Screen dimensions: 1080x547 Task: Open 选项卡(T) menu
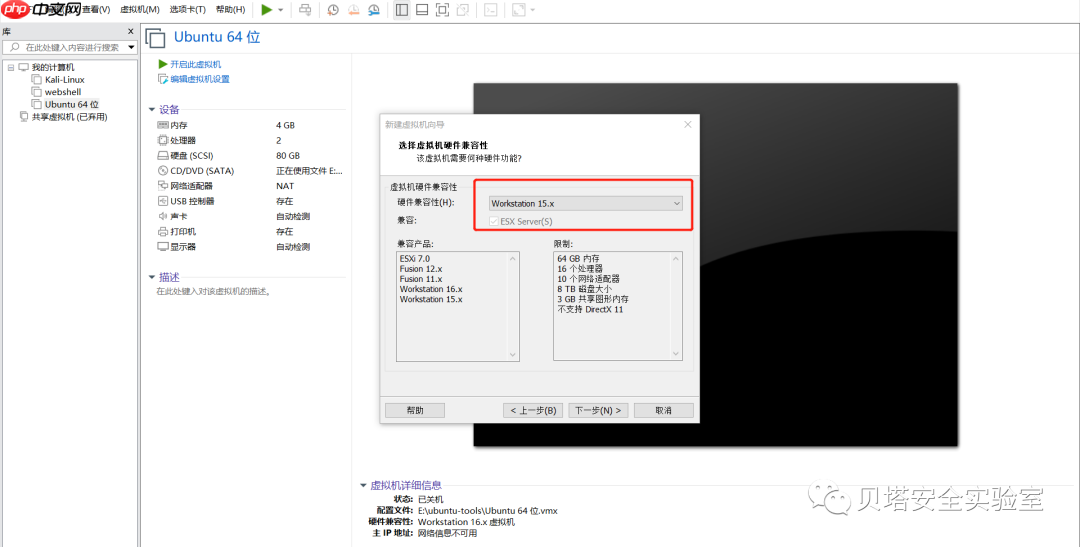point(187,10)
